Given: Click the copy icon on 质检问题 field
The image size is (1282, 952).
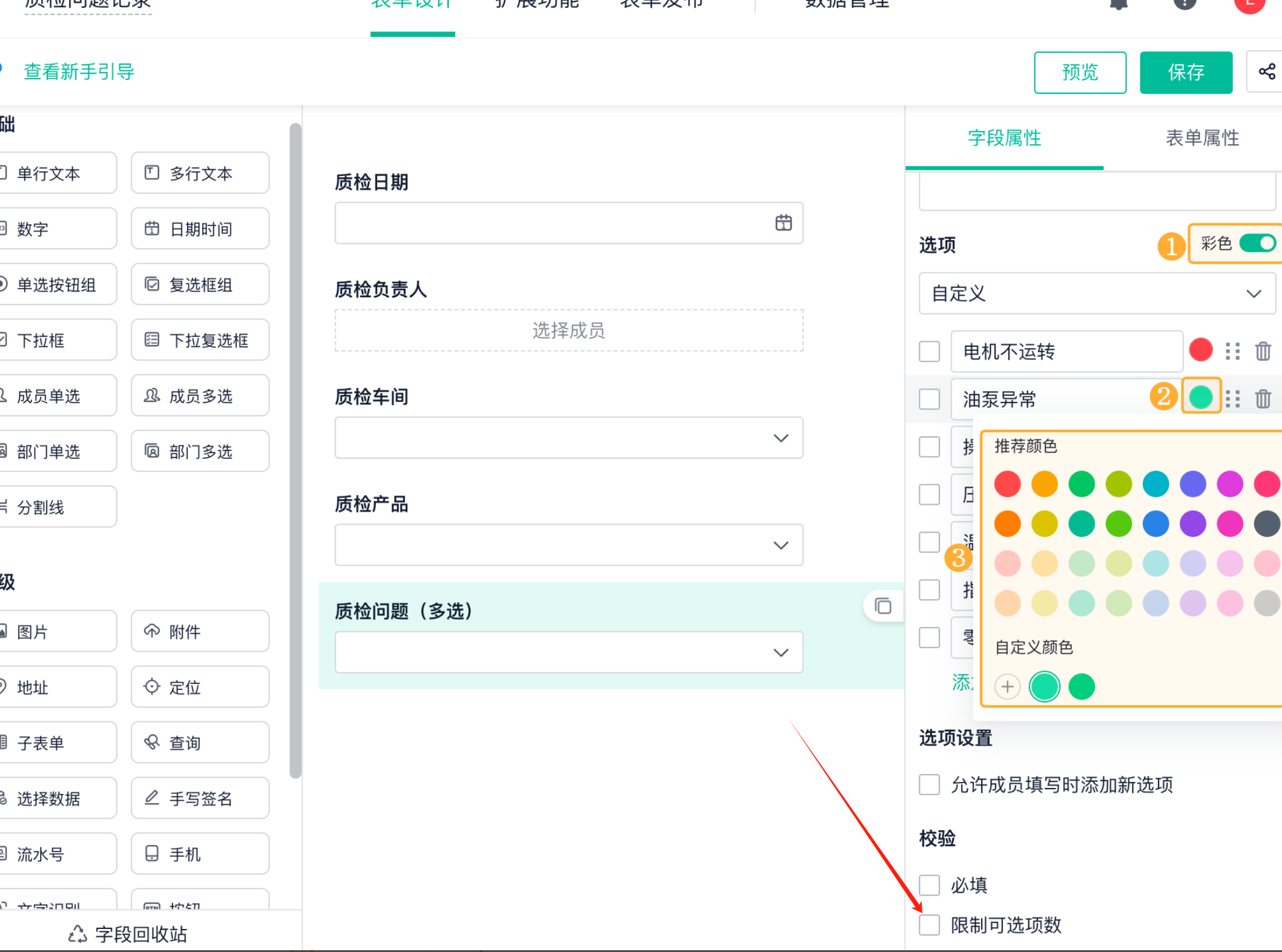Looking at the screenshot, I should click(883, 606).
